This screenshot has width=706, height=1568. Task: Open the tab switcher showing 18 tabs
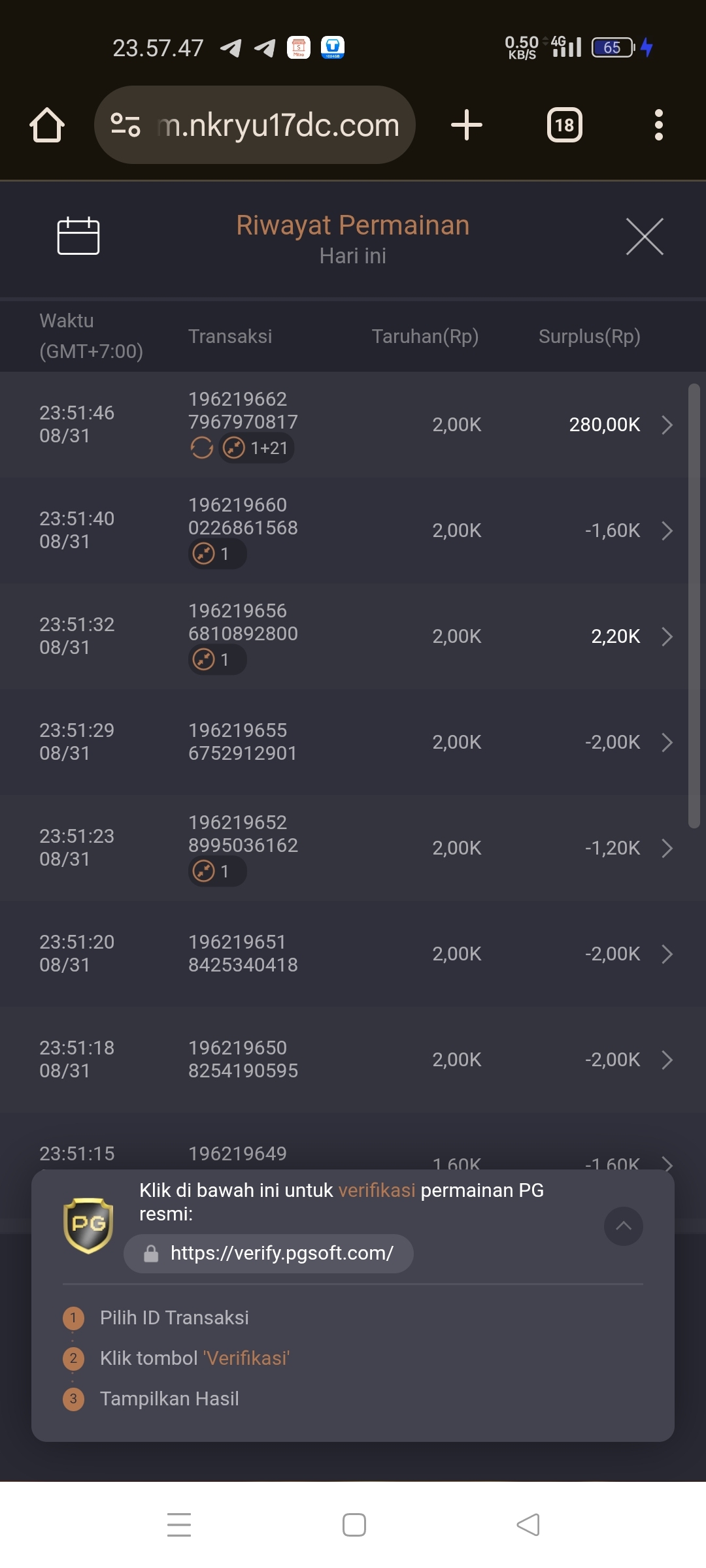click(x=564, y=125)
